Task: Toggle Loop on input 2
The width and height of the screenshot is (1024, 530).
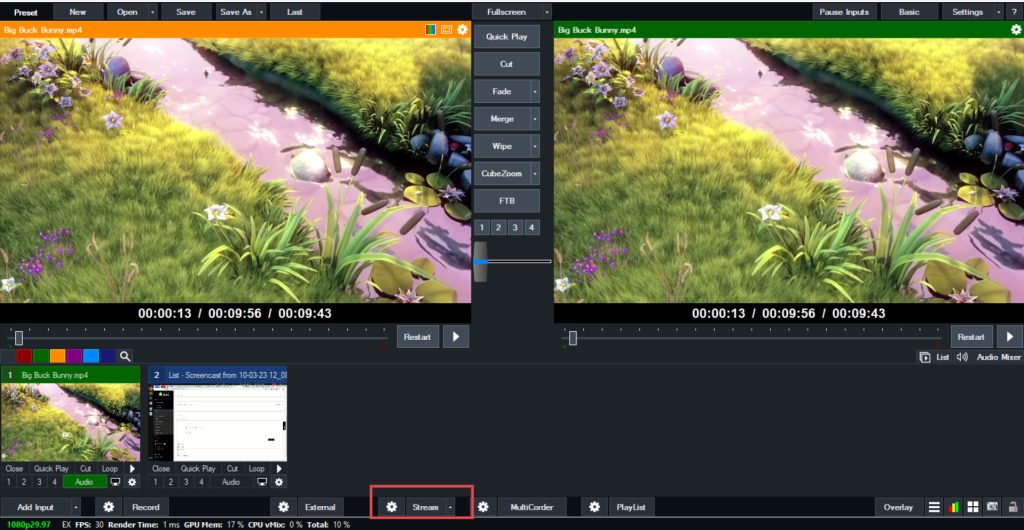Action: click(x=257, y=469)
